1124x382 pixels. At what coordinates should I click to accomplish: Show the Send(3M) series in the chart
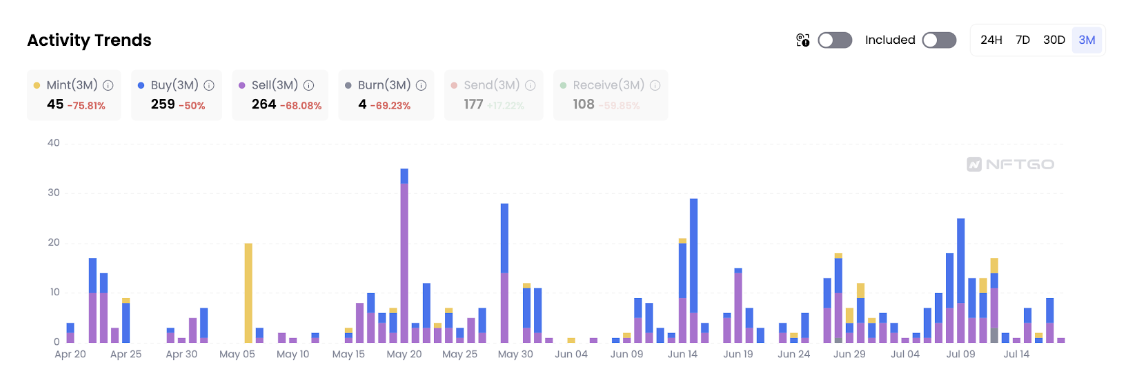pyautogui.click(x=494, y=95)
